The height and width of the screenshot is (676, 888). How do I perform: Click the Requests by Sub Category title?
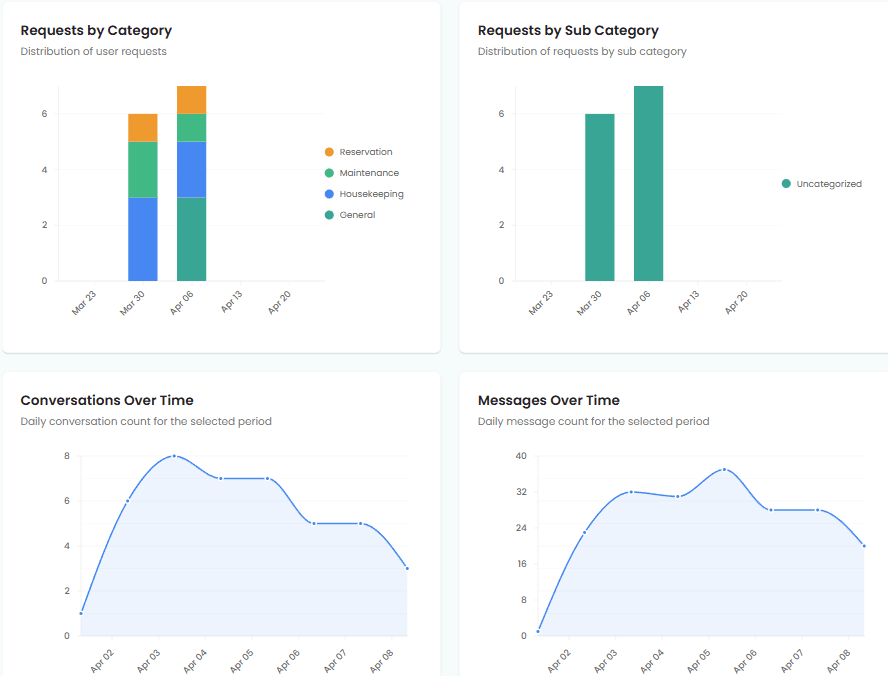[x=568, y=31]
